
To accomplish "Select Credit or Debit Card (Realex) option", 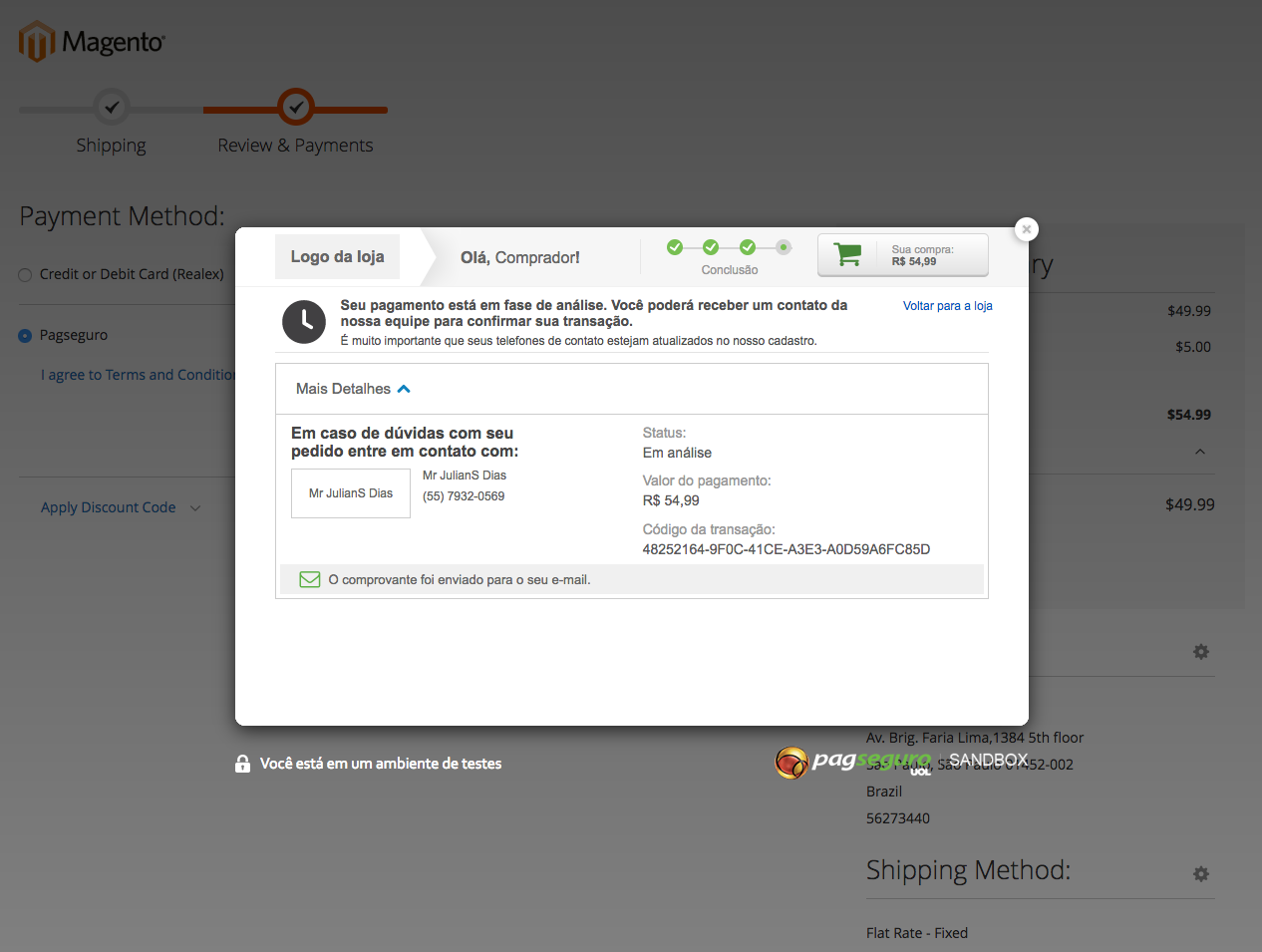I will tap(25, 275).
